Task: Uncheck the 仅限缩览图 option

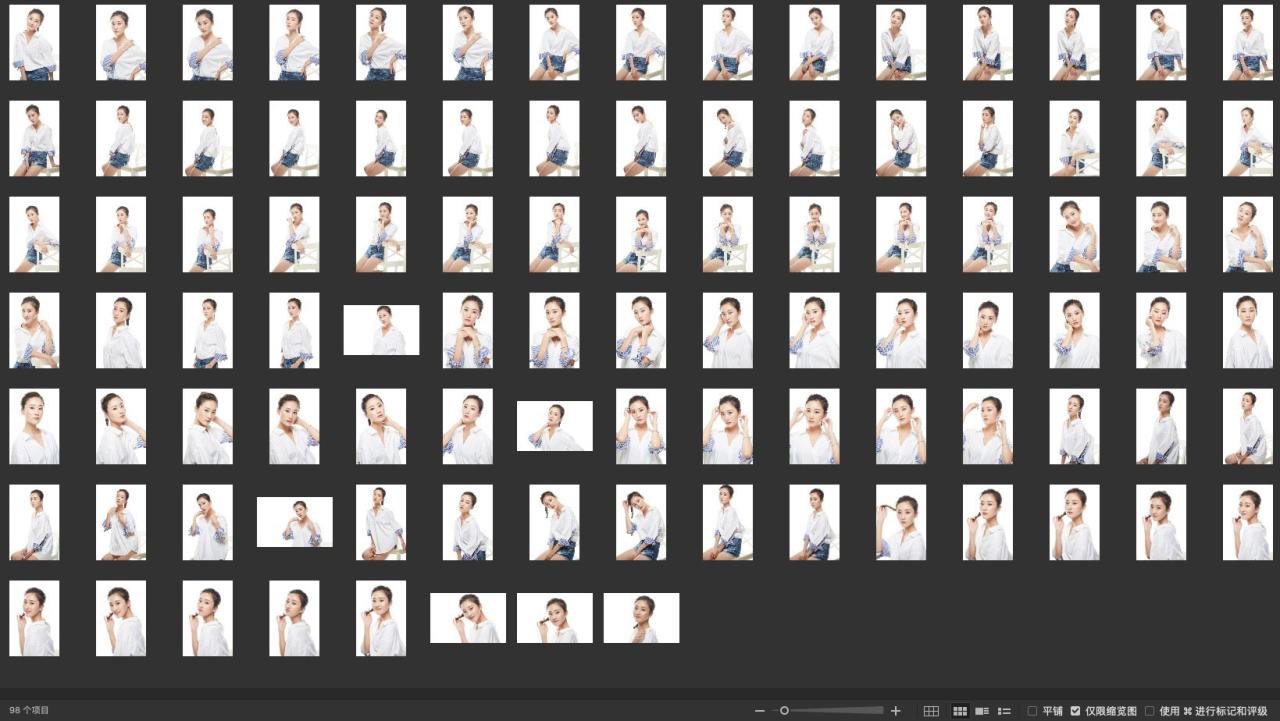Action: pos(1075,711)
